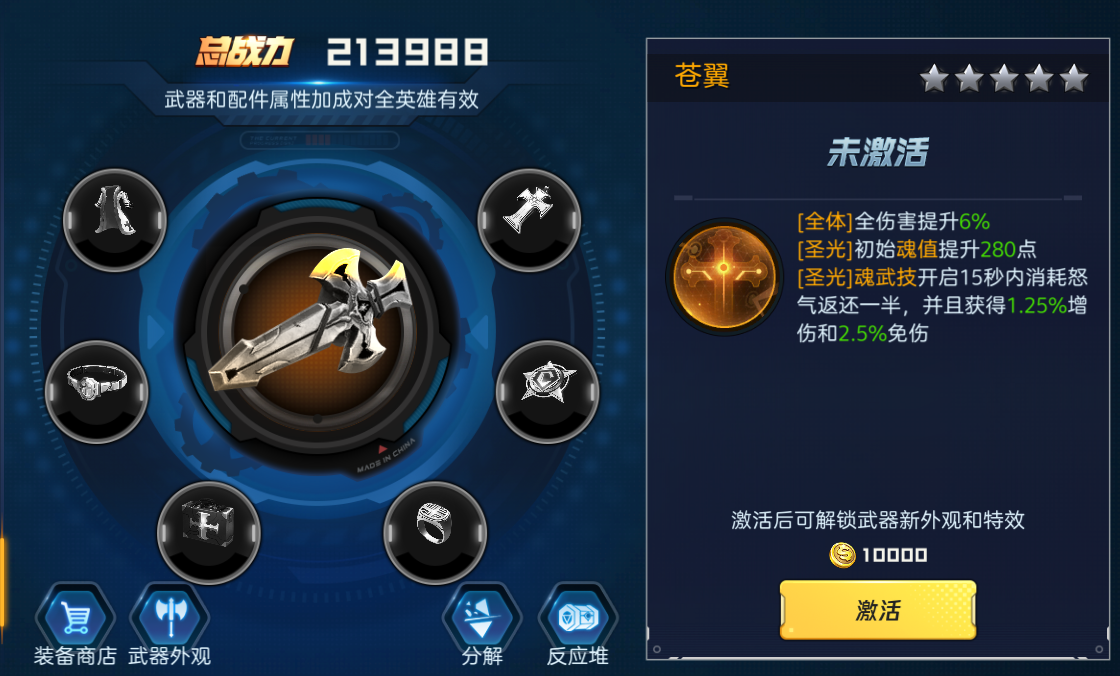1120x676 pixels.
Task: Click the 未激活 status label
Action: (878, 152)
